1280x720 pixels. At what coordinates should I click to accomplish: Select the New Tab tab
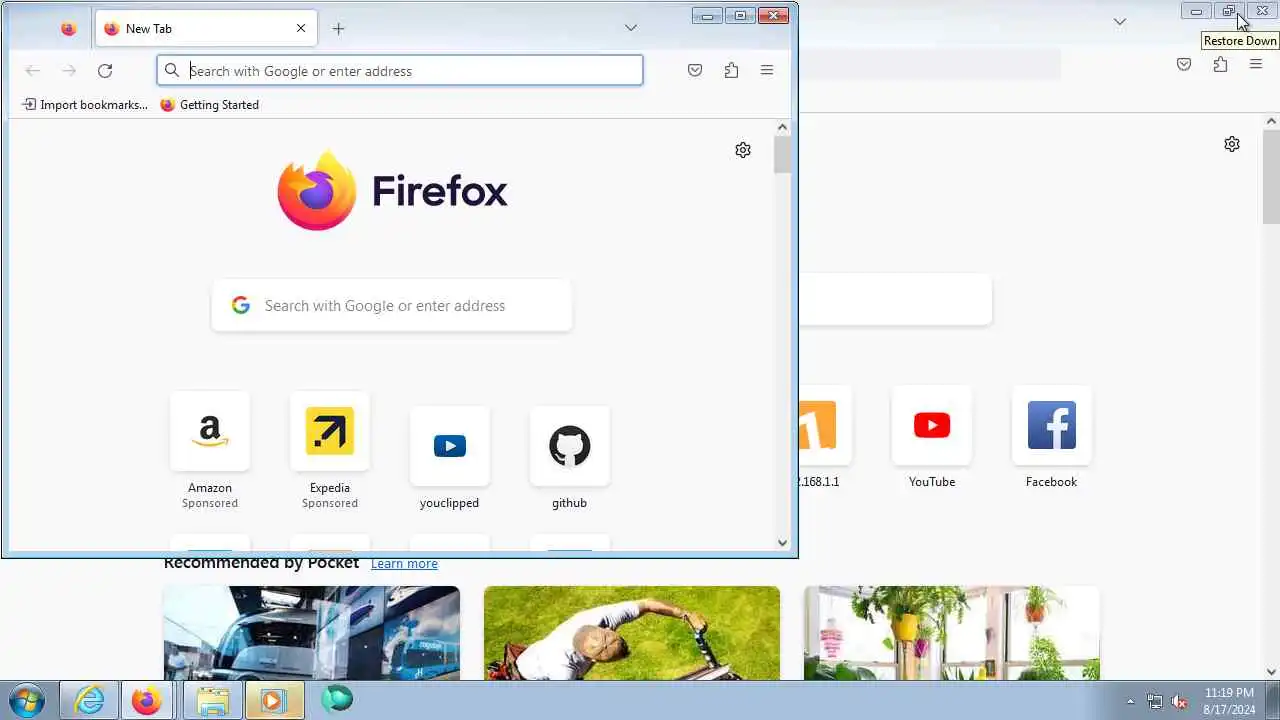pyautogui.click(x=206, y=29)
